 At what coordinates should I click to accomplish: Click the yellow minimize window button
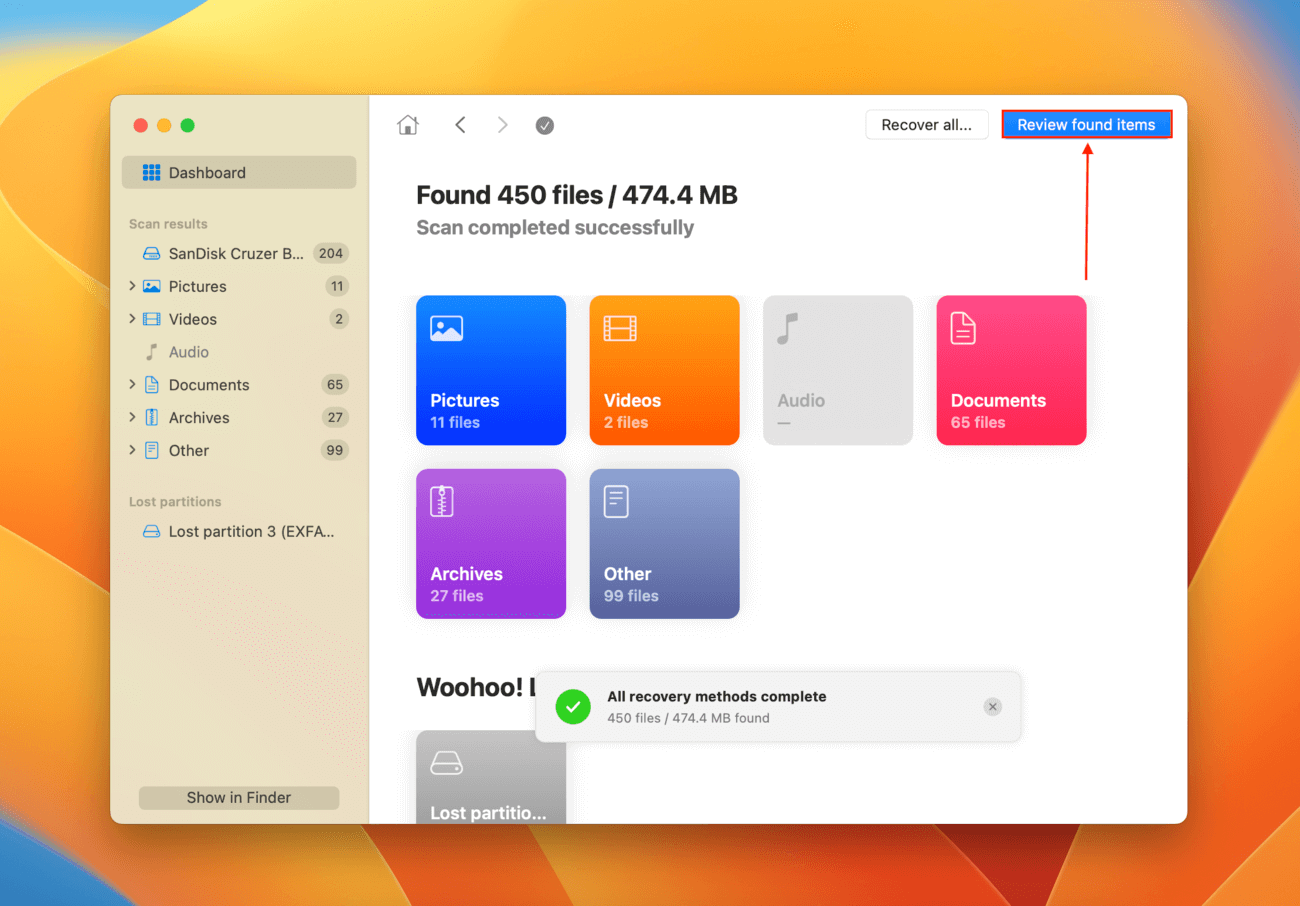[164, 125]
